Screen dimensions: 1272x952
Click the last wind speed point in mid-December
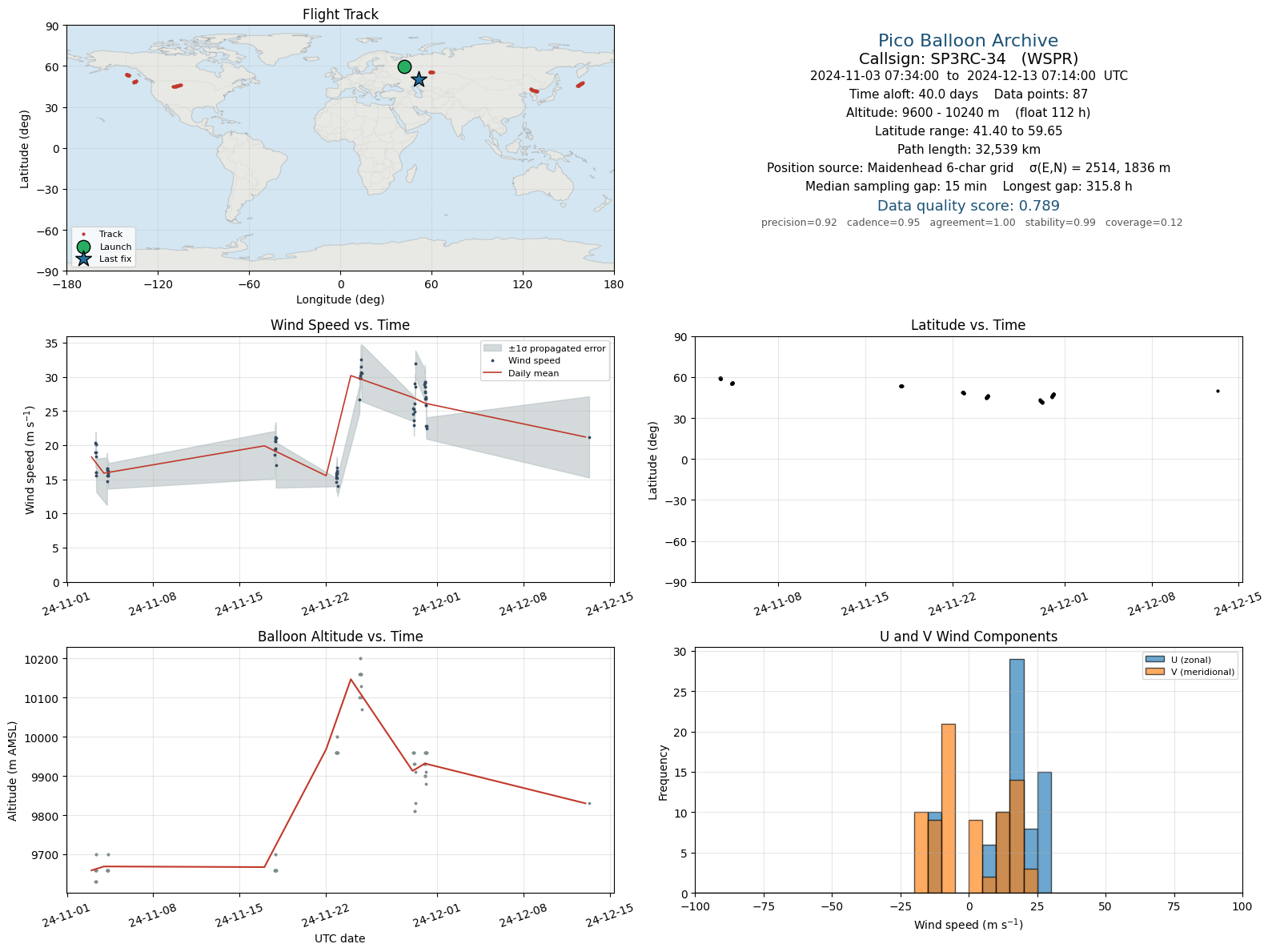click(589, 437)
